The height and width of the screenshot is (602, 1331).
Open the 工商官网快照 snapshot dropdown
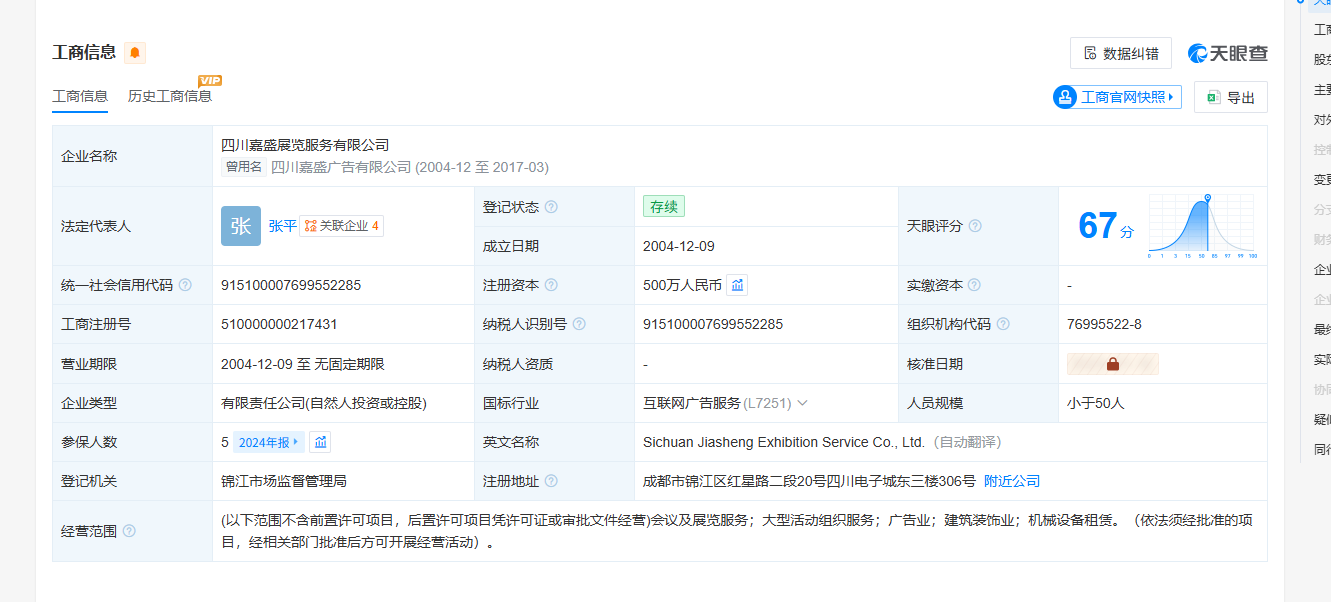1117,97
